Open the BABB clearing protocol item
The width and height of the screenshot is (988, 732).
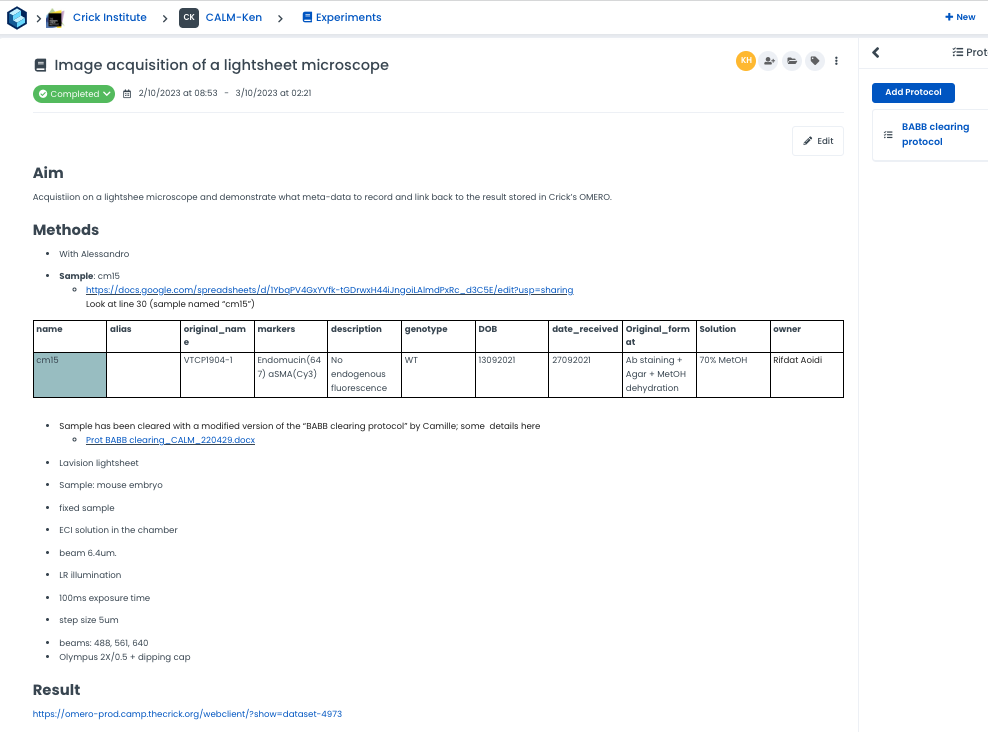coord(935,134)
